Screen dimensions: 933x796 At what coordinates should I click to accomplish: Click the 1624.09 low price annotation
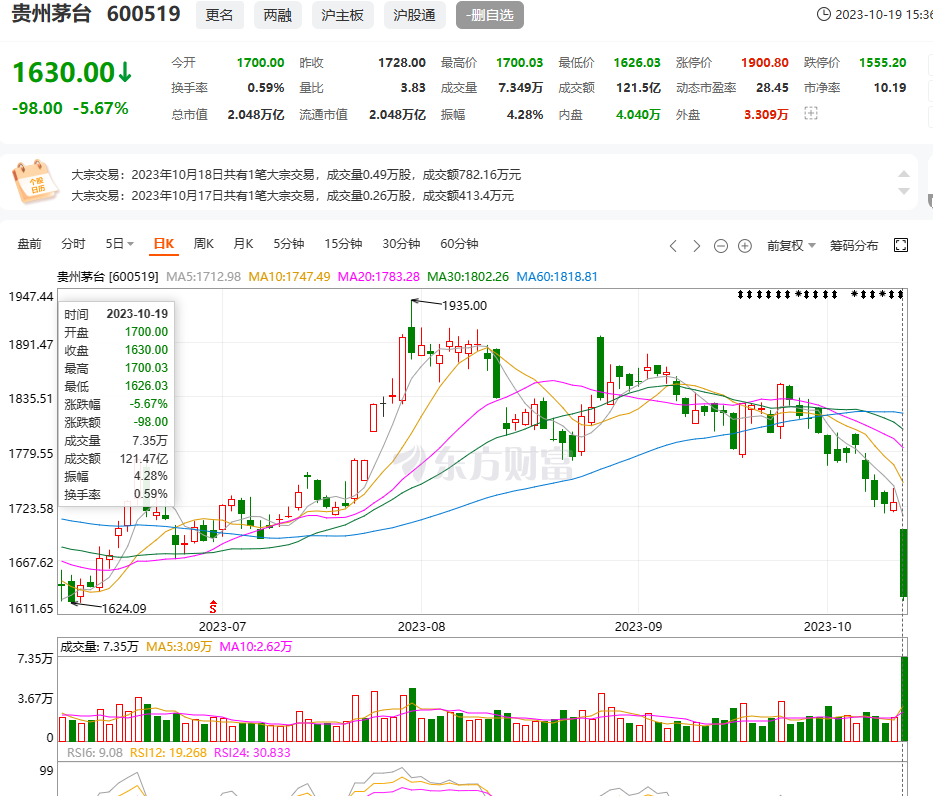(124, 609)
